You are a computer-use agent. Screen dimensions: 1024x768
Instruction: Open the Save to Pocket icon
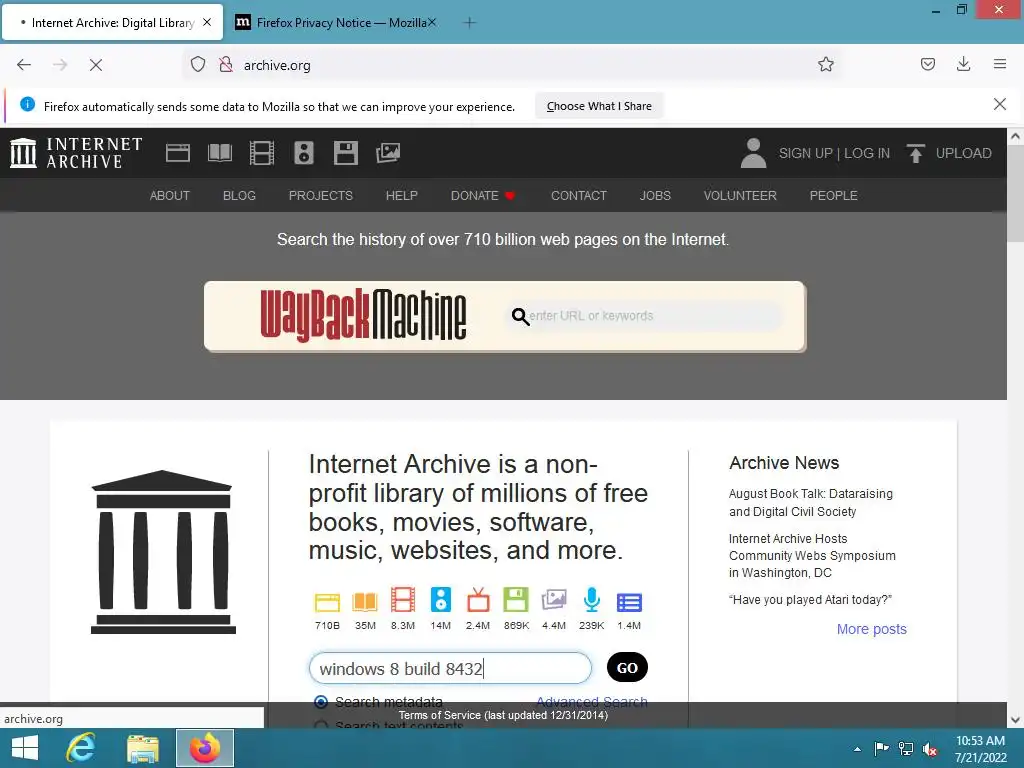[927, 64]
